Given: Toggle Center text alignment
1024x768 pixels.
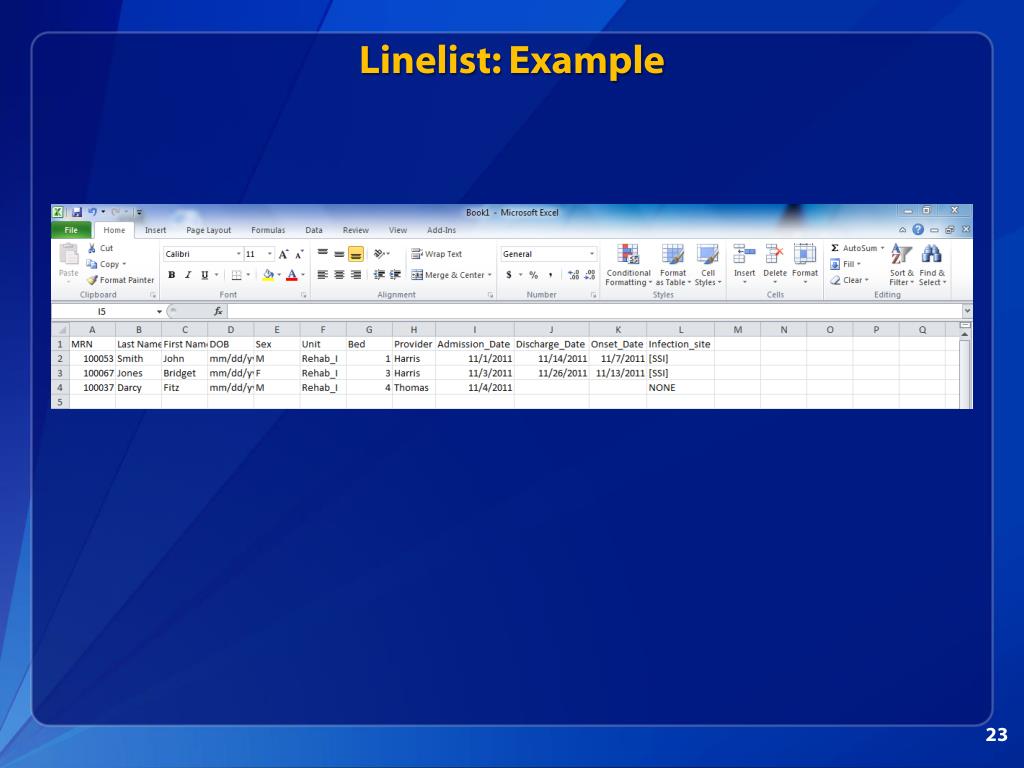Looking at the screenshot, I should pyautogui.click(x=339, y=275).
